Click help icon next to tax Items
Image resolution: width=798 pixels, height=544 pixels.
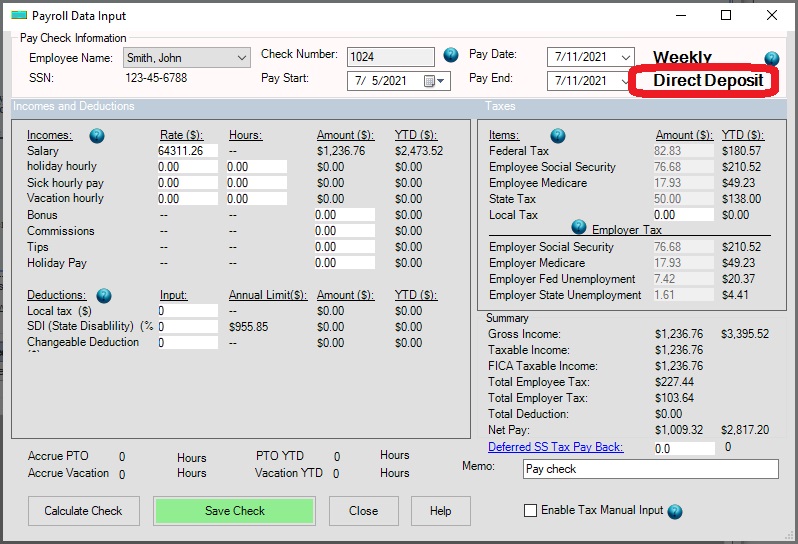click(558, 136)
